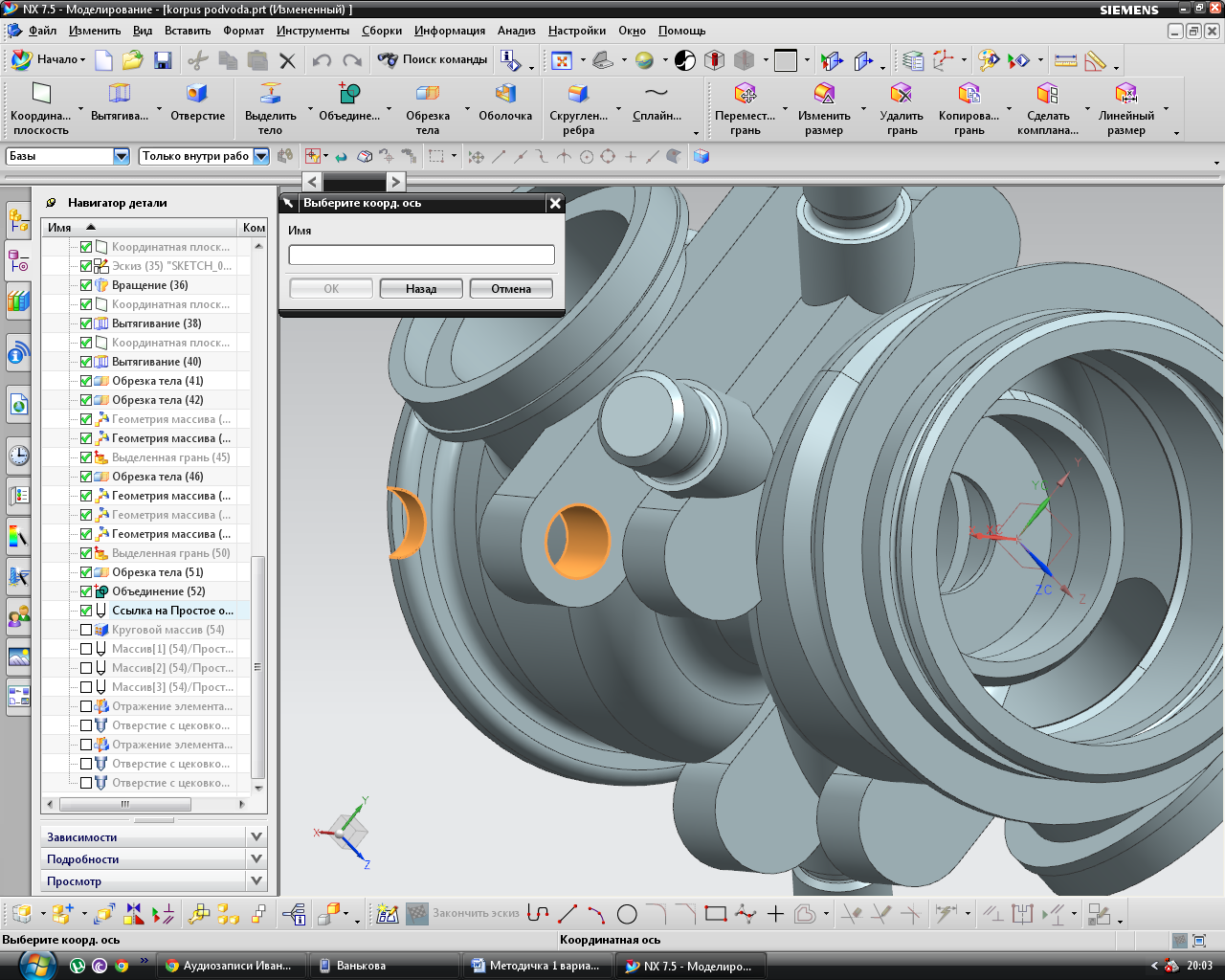Click the Undo arrow icon
This screenshot has width=1225, height=980.
[322, 60]
